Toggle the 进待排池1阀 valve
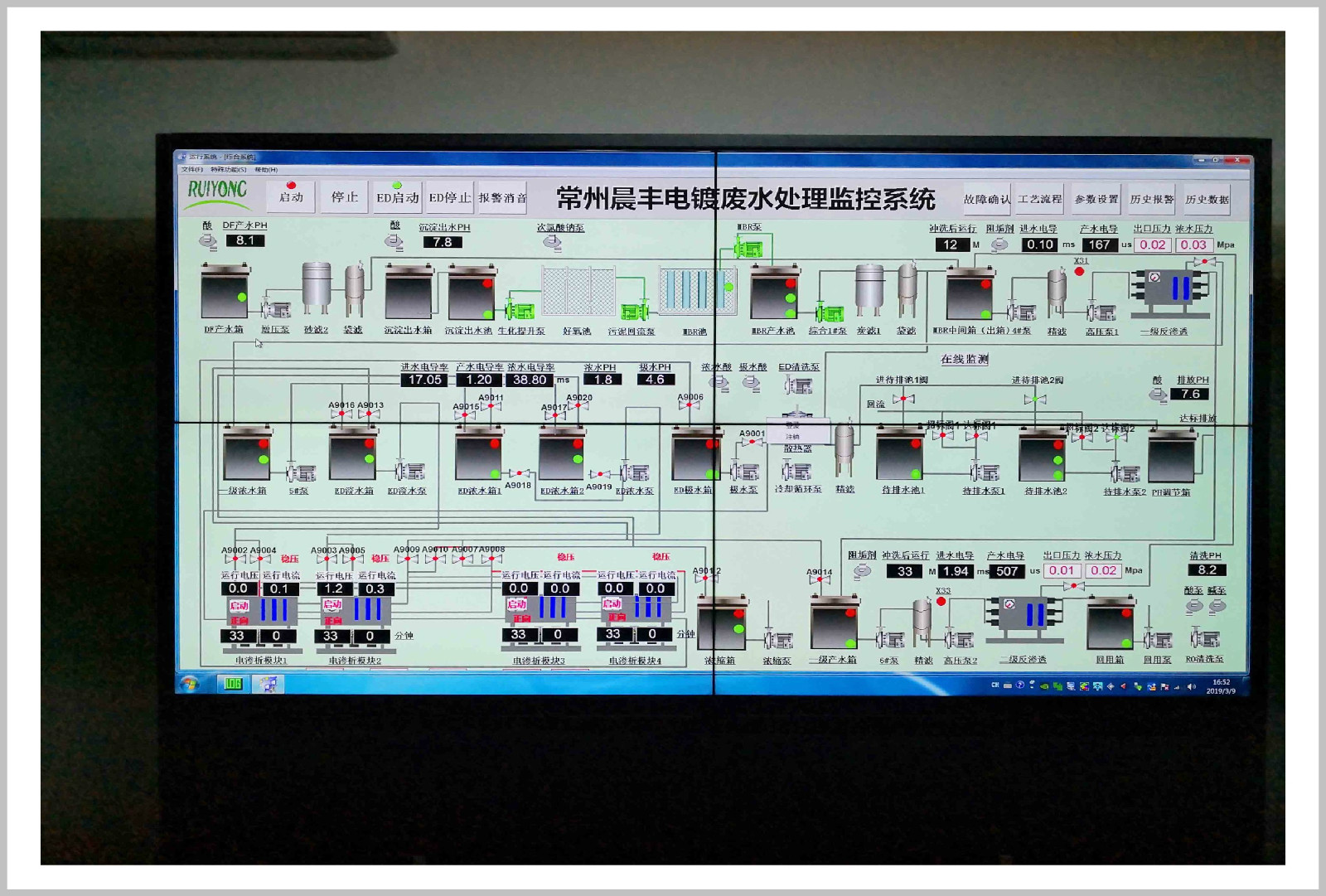 pos(903,399)
